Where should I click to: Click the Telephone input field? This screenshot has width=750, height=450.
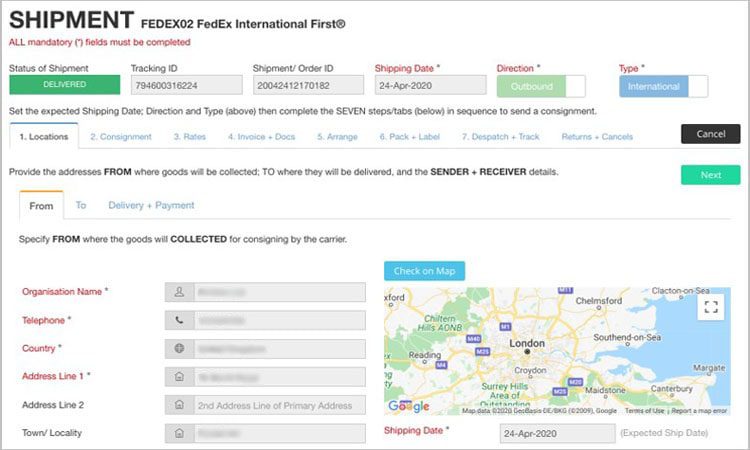coord(279,320)
